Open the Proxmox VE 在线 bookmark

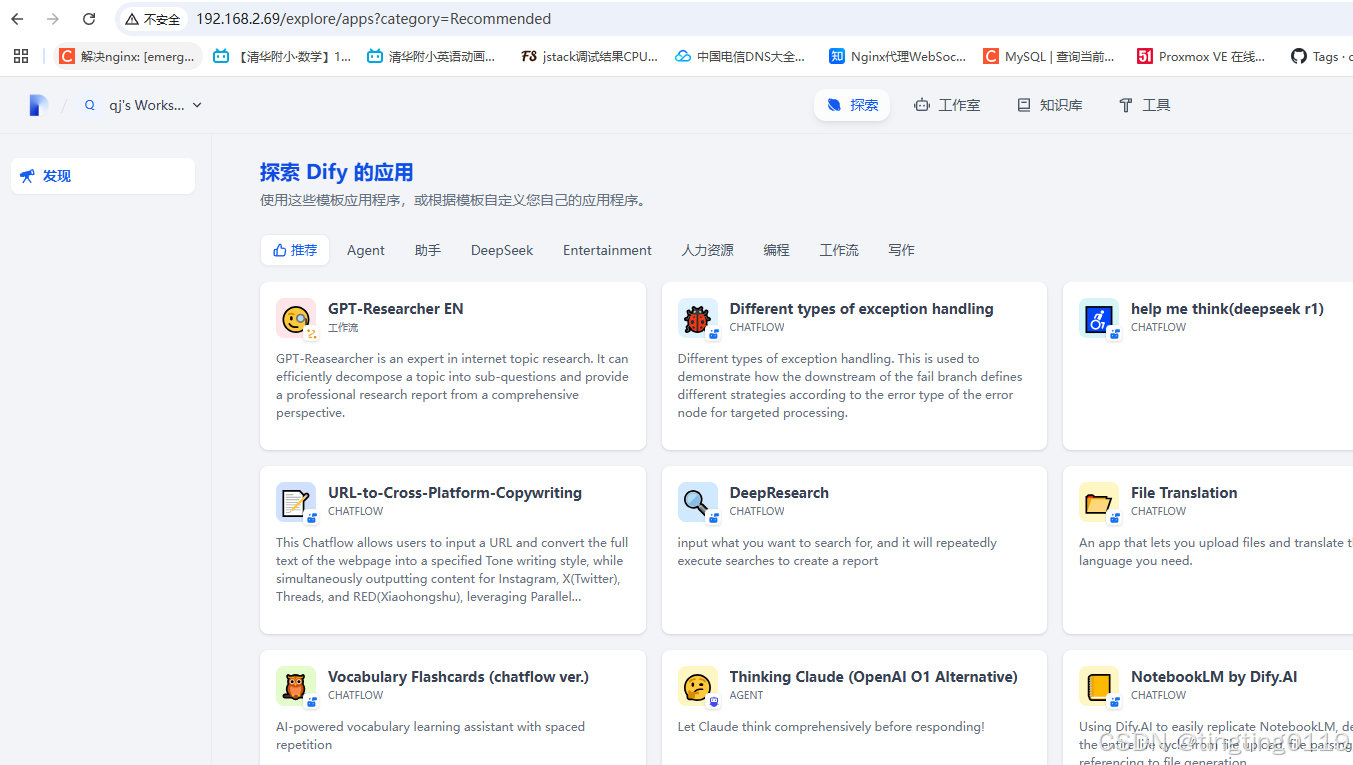point(1201,57)
